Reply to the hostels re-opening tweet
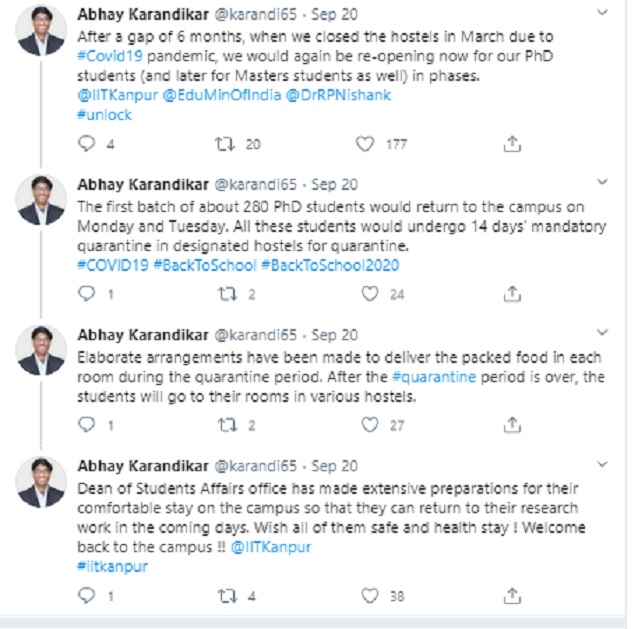 (x=86, y=144)
